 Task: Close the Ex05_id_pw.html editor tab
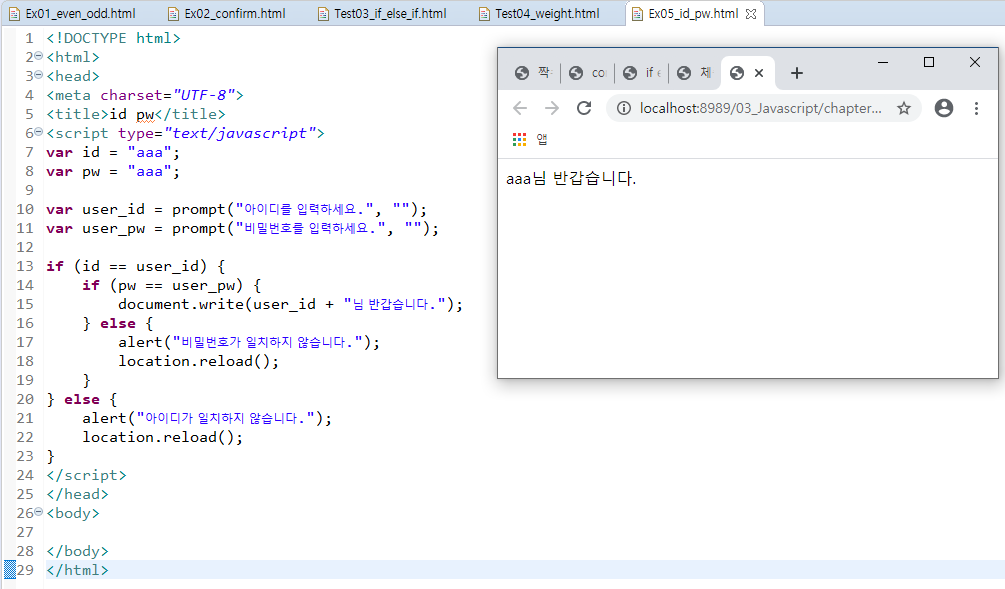751,13
